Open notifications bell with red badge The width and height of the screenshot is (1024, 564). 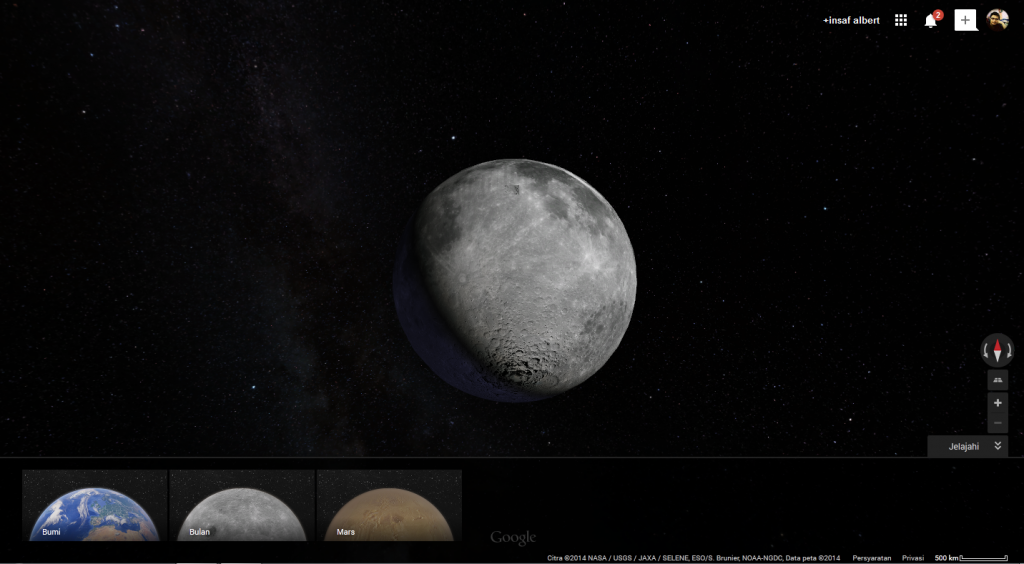tap(931, 20)
